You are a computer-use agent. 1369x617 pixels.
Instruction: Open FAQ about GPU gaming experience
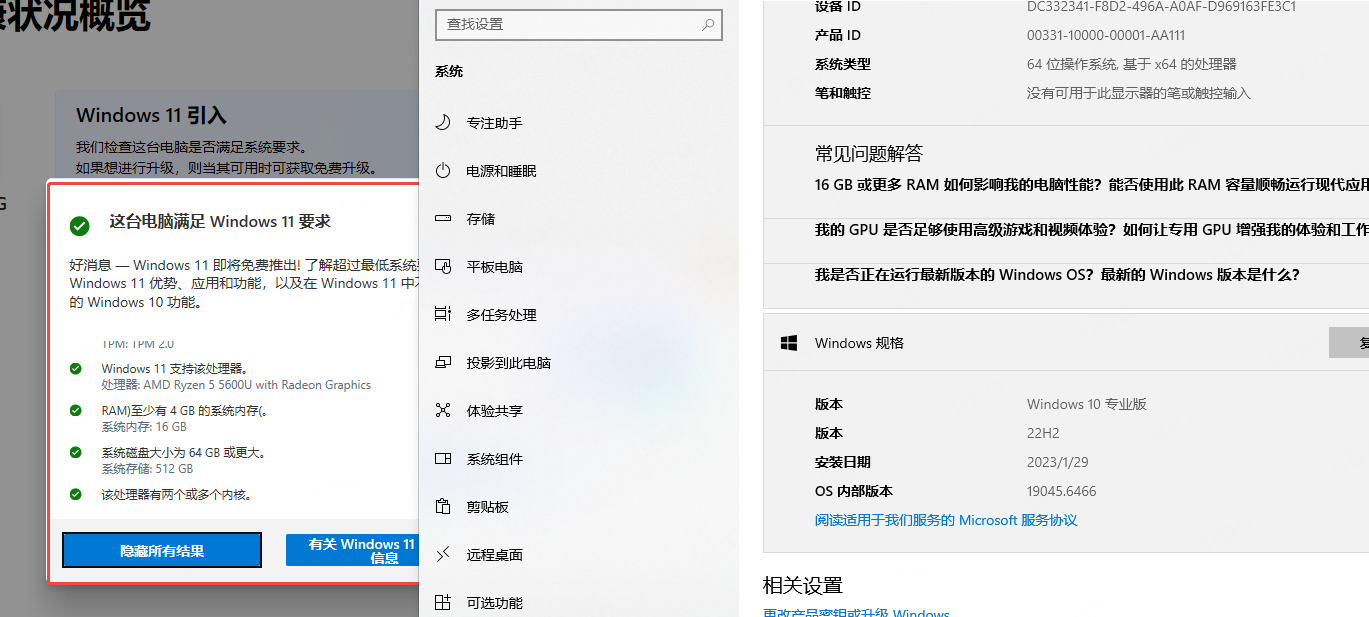point(1091,230)
